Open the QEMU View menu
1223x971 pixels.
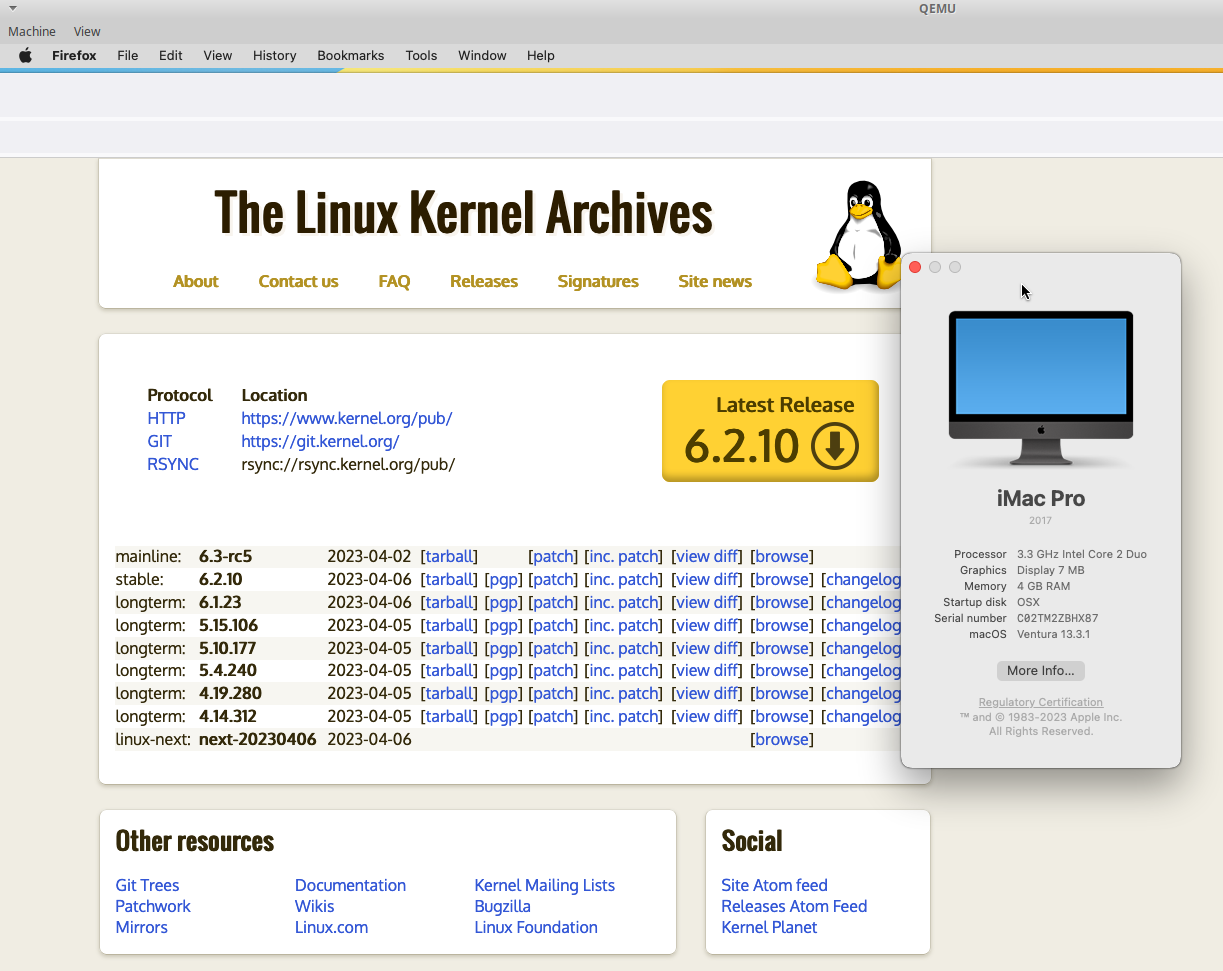tap(87, 31)
